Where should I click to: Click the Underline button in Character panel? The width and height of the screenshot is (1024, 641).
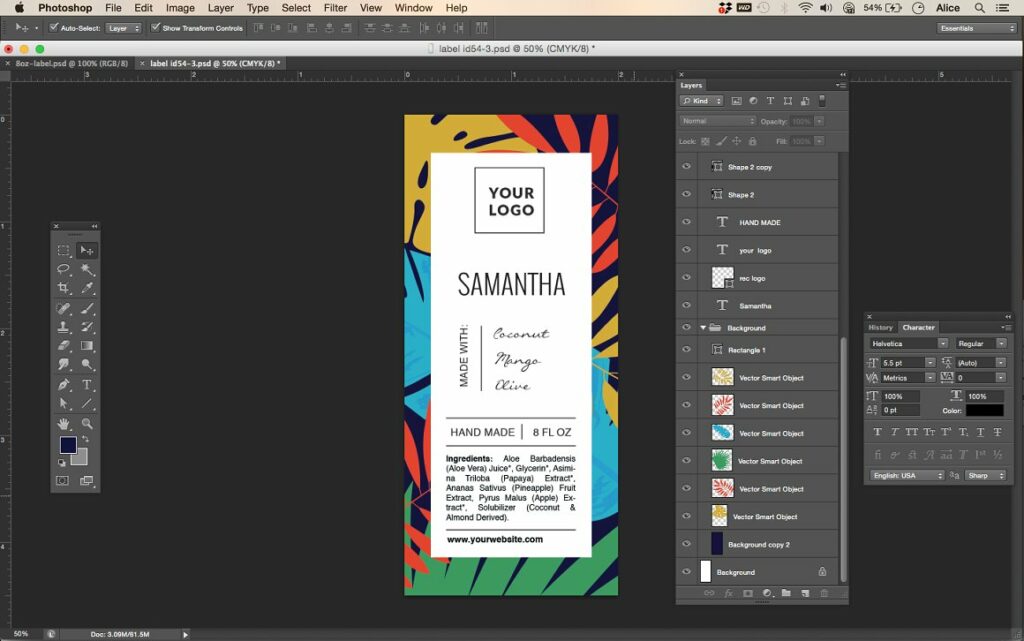click(981, 432)
